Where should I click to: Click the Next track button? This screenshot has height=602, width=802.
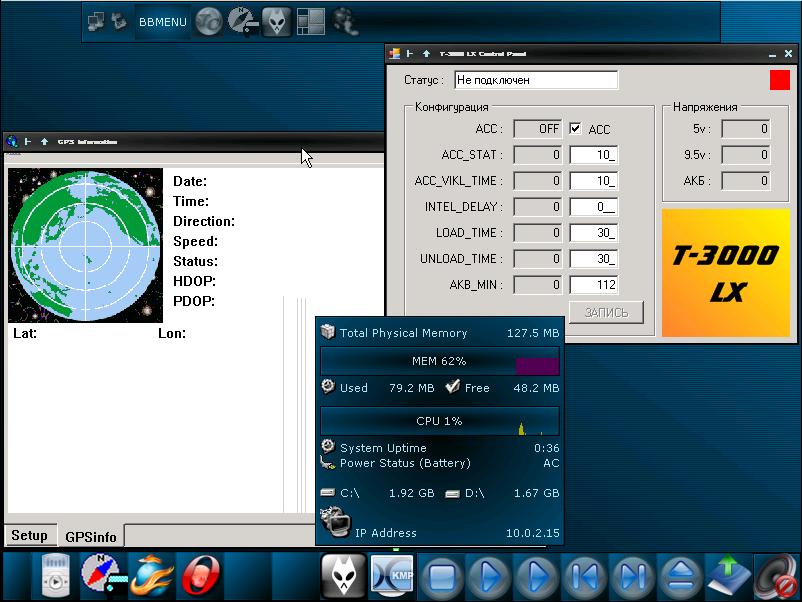(632, 577)
